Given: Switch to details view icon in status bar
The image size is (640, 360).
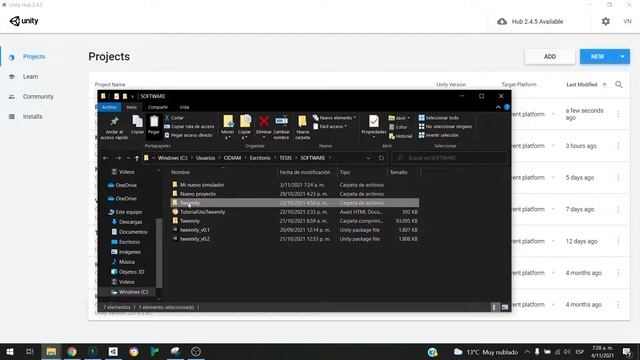Looking at the screenshot, I should [494, 307].
